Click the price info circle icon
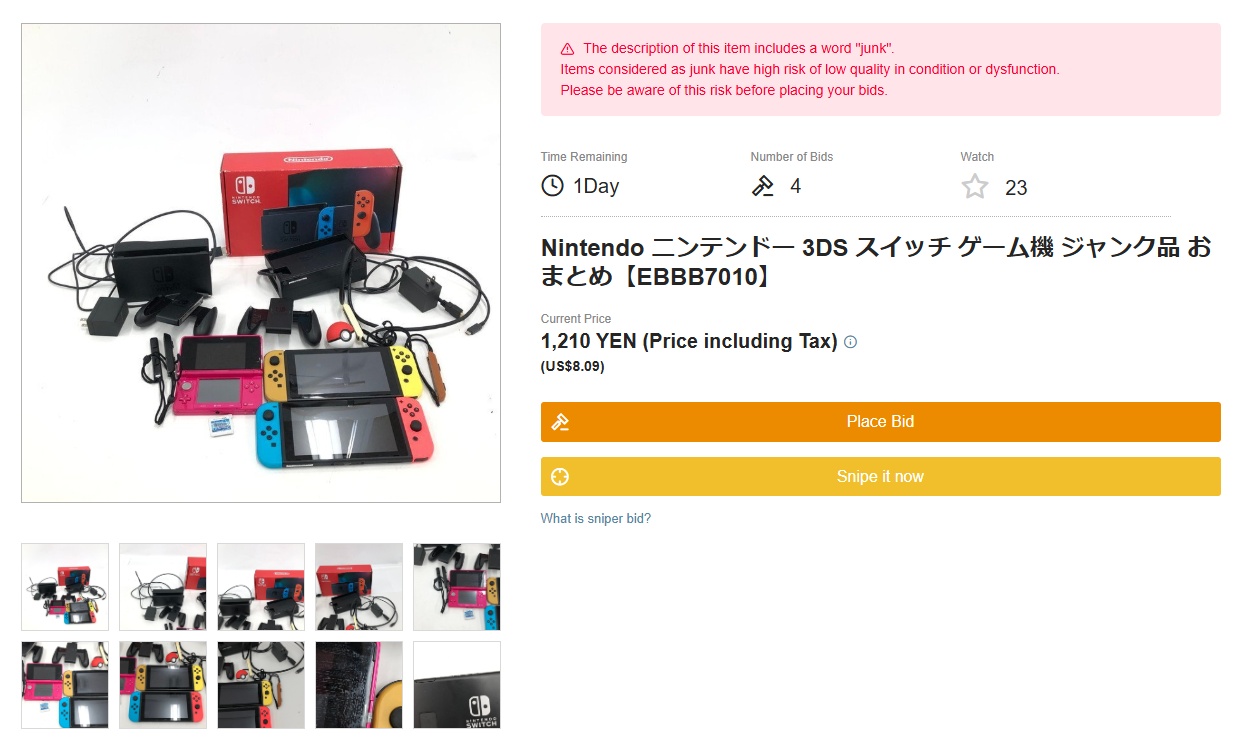Viewport: 1252px width, 746px height. click(x=850, y=342)
